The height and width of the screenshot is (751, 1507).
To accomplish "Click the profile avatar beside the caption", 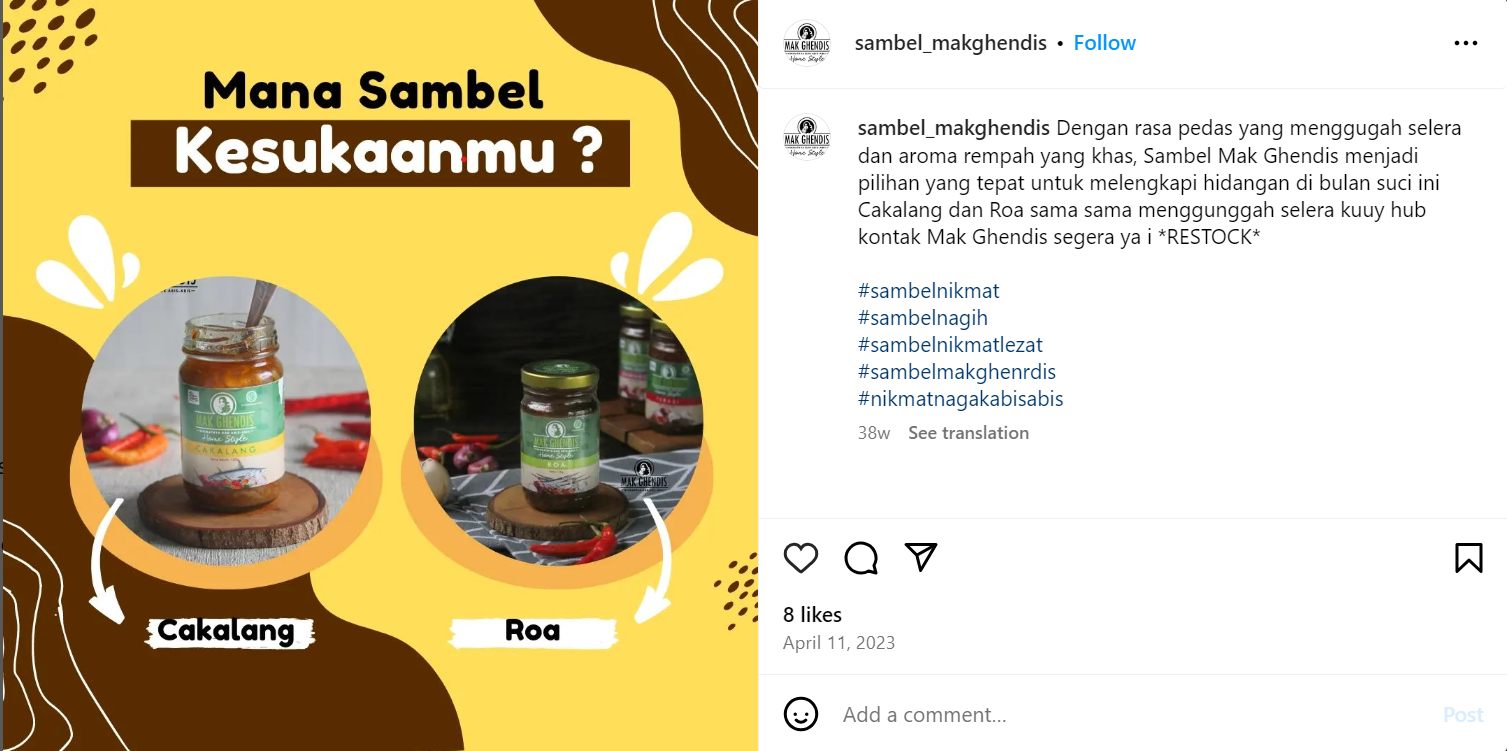I will click(x=807, y=137).
